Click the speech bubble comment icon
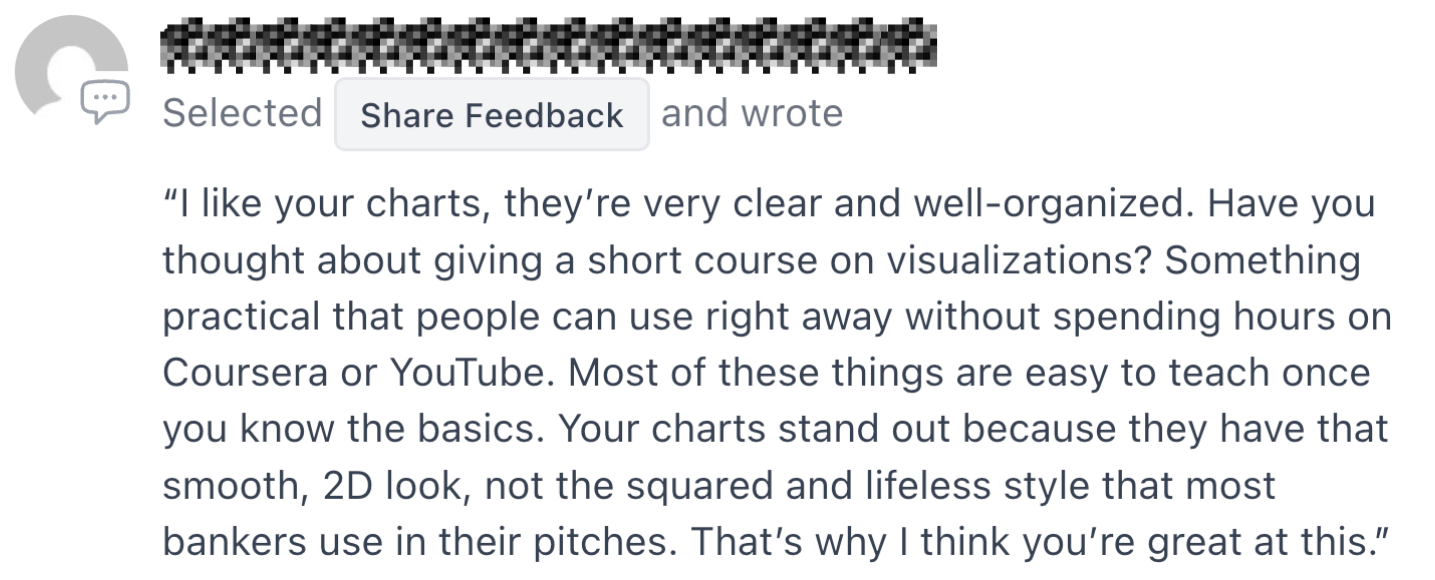Image resolution: width=1435 pixels, height=580 pixels. point(105,102)
